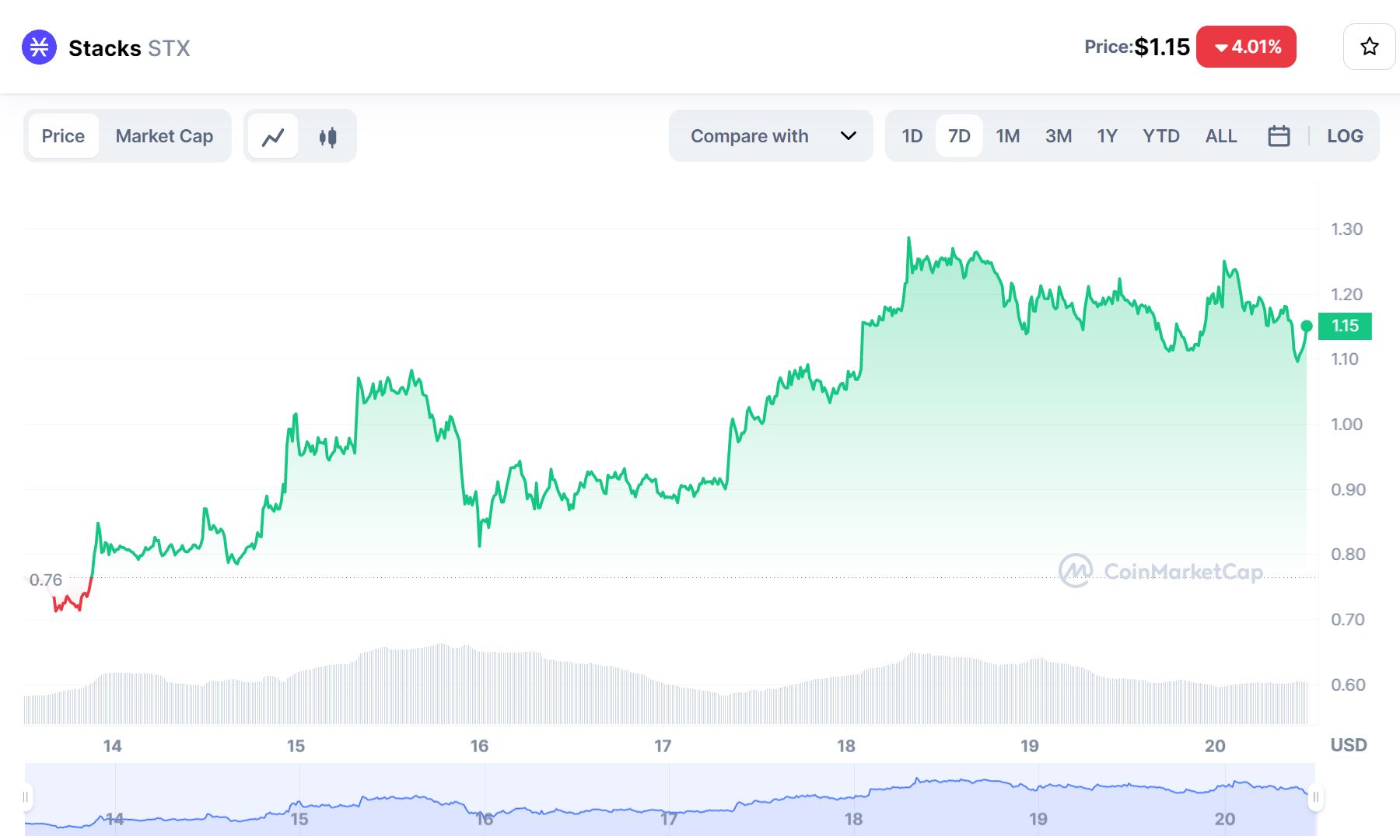The image size is (1400, 840).
Task: Click the 1.00 y-axis label
Action: click(1346, 425)
